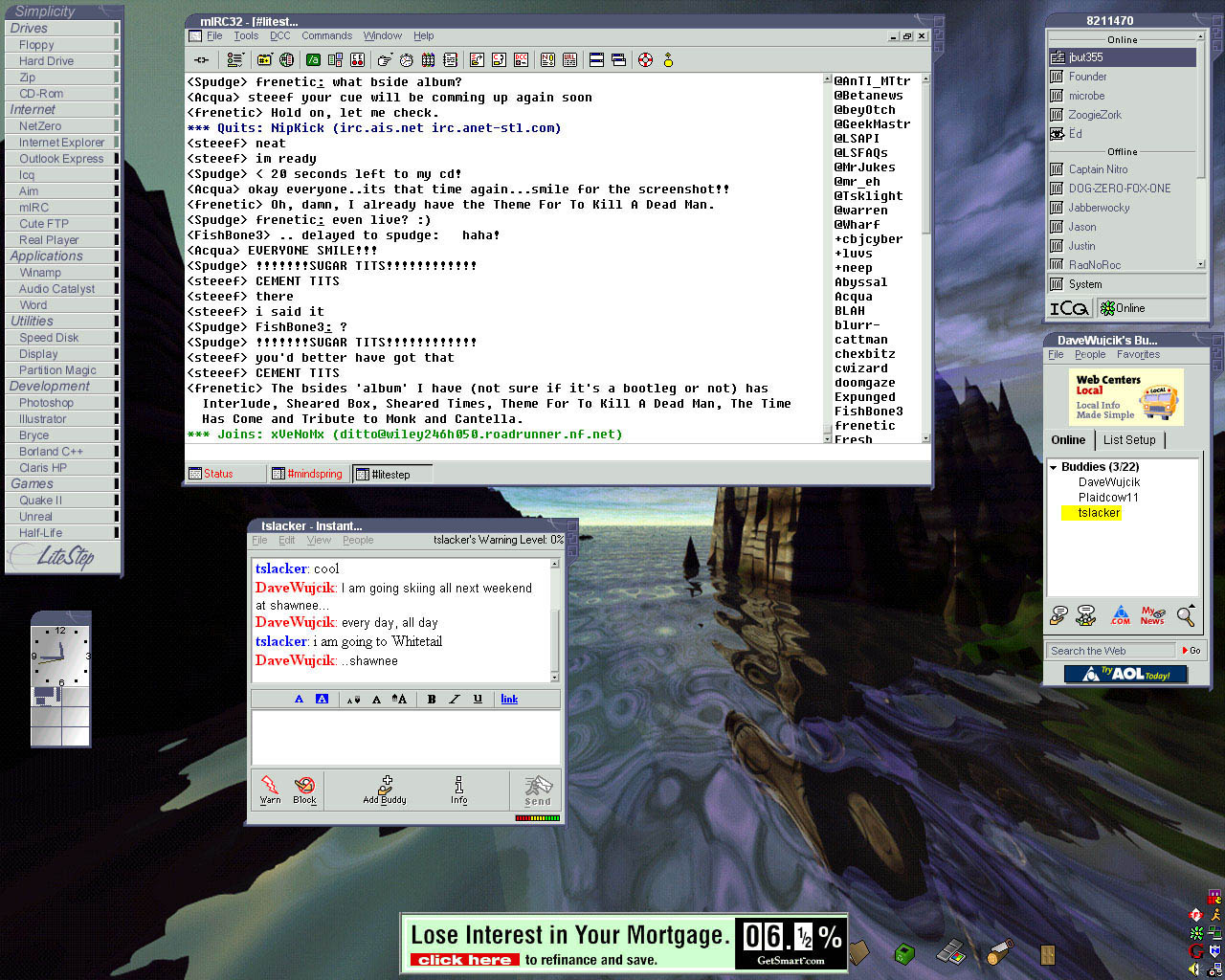Viewport: 1225px width, 980px height.
Task: Open My News icon in buddy list
Action: [x=1152, y=615]
